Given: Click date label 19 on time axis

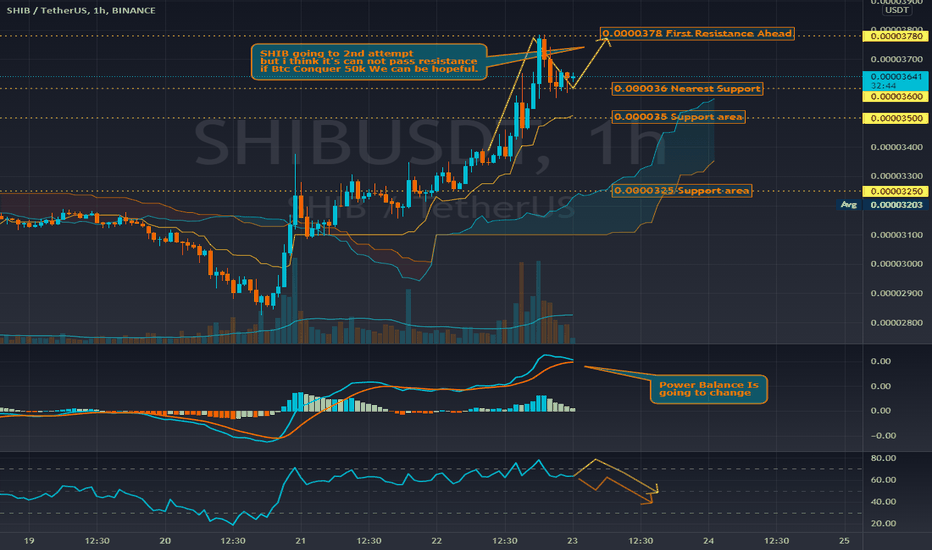Looking at the screenshot, I should pyautogui.click(x=29, y=540).
